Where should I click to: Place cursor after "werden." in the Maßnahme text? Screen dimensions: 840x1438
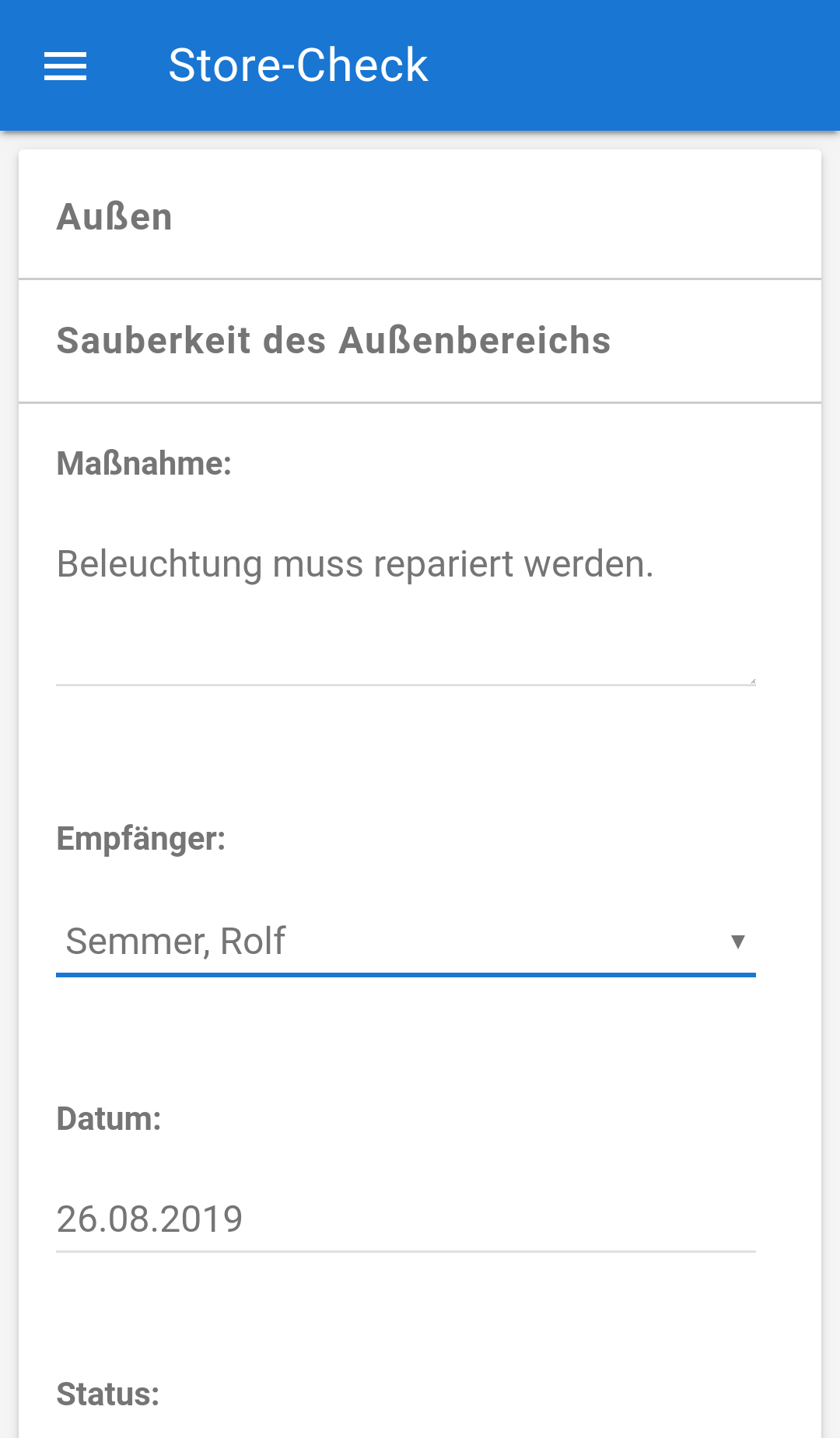653,564
